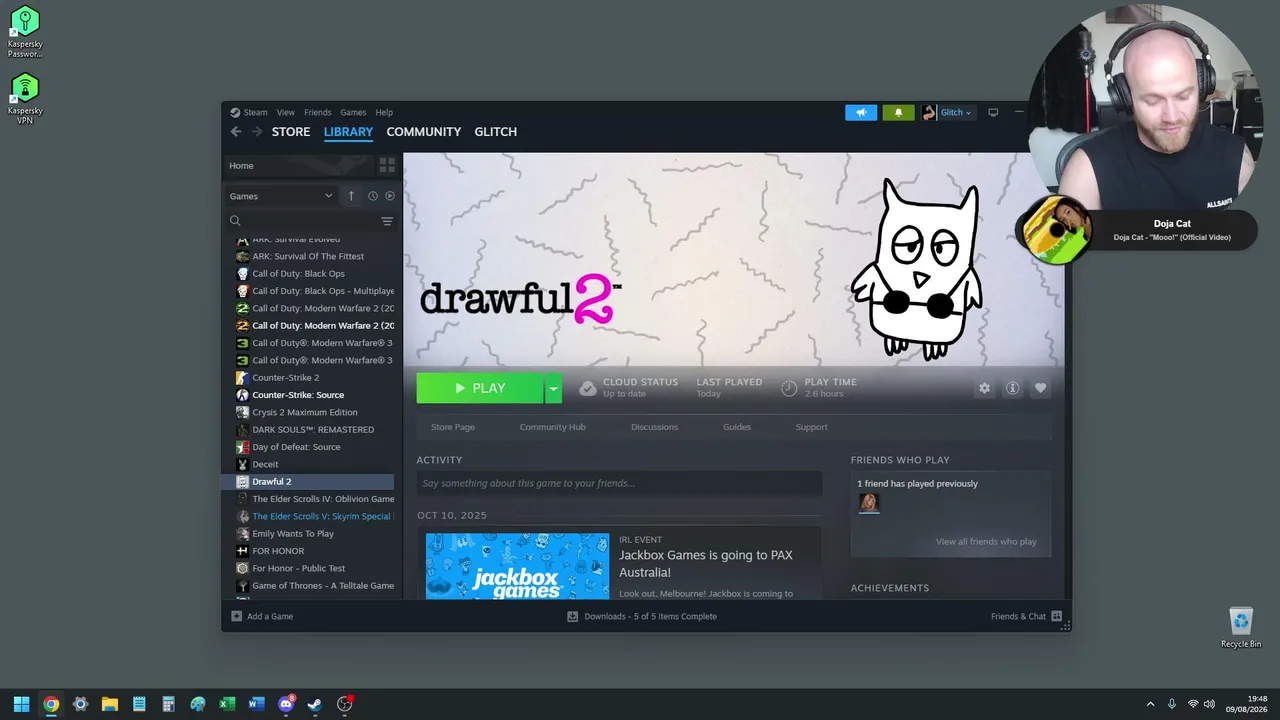Click View all friends who play

coord(986,542)
